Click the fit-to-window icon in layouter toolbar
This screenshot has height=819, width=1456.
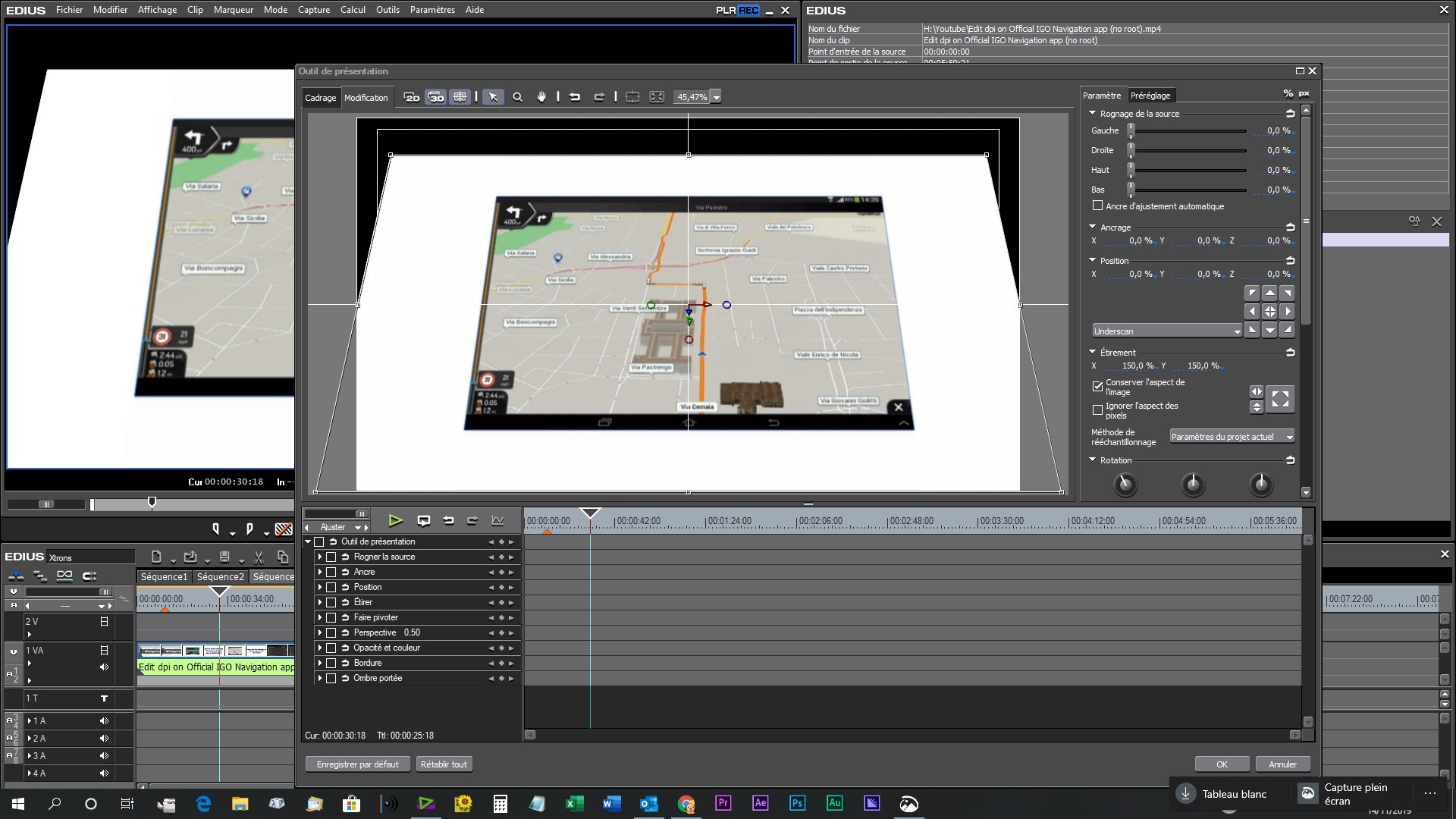(x=657, y=97)
